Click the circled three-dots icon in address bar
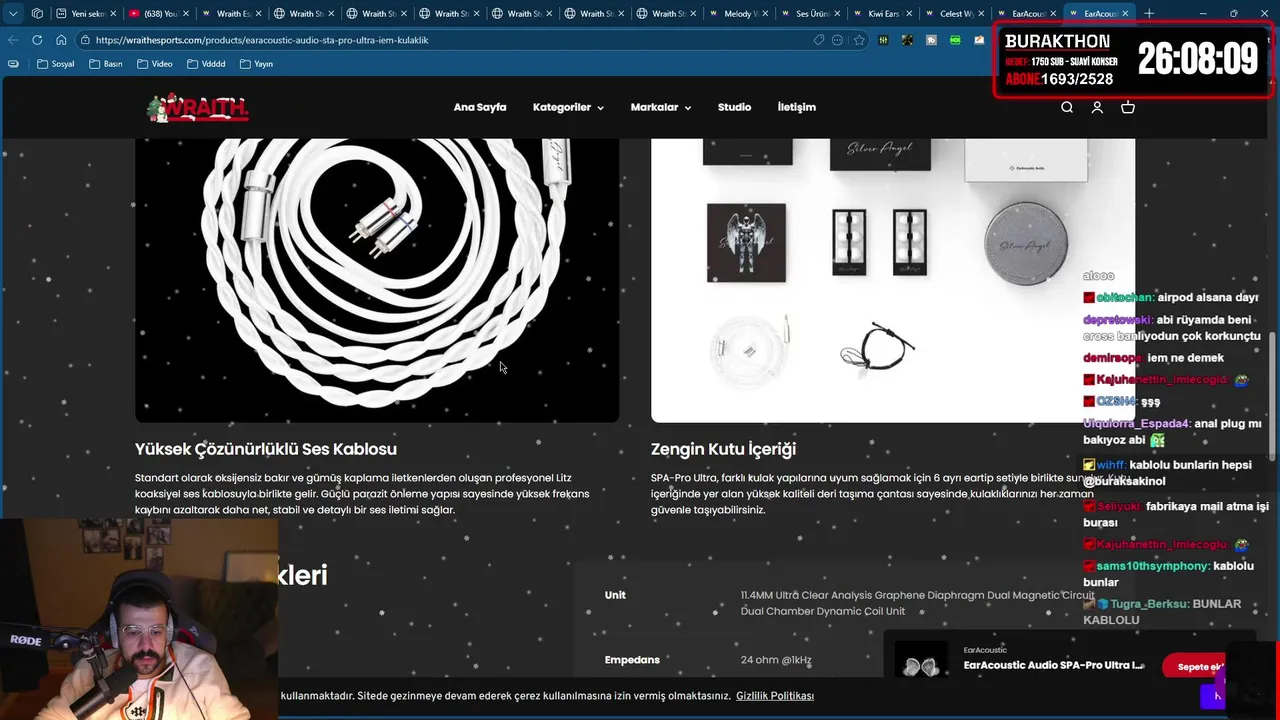 point(837,40)
